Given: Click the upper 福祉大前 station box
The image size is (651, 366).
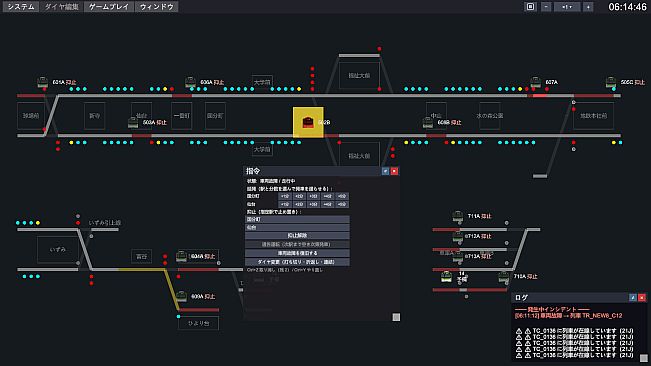Looking at the screenshot, I should pos(359,76).
